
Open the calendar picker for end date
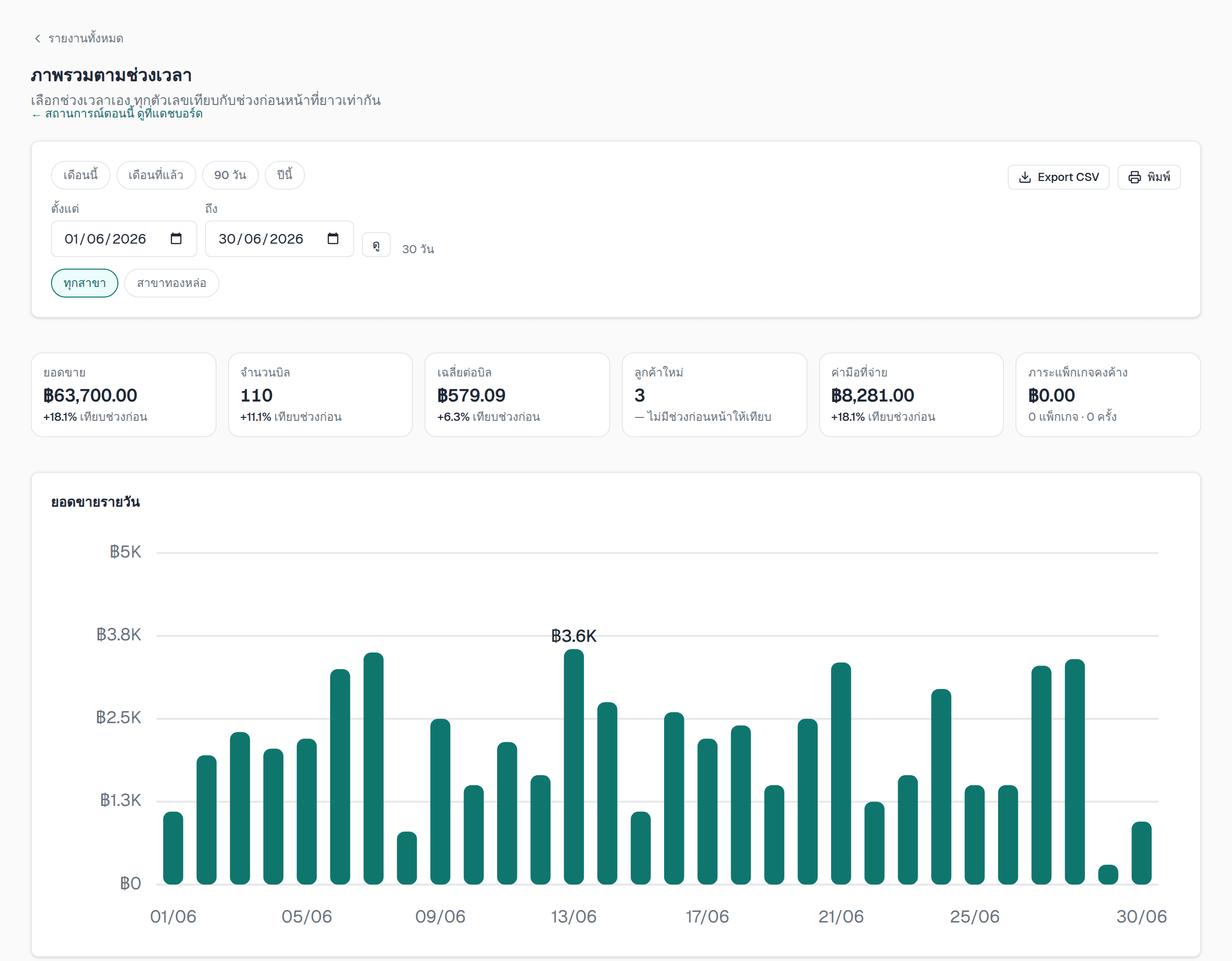tap(333, 239)
